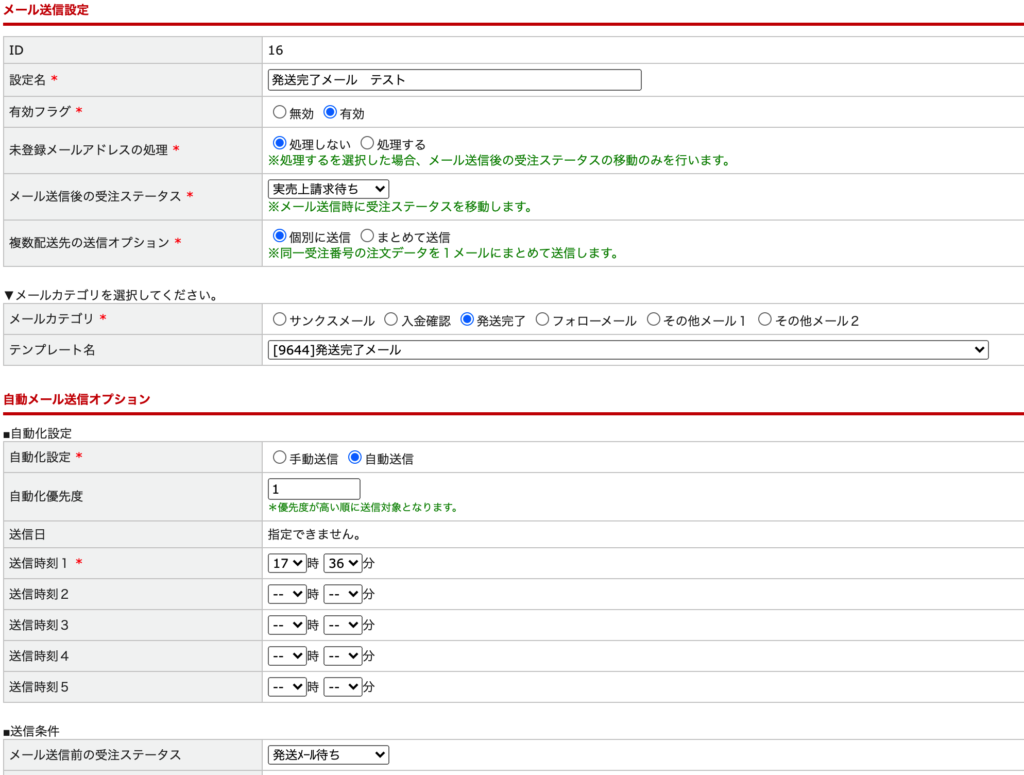Open the 送信時刻2 hour dropdown

click(287, 594)
